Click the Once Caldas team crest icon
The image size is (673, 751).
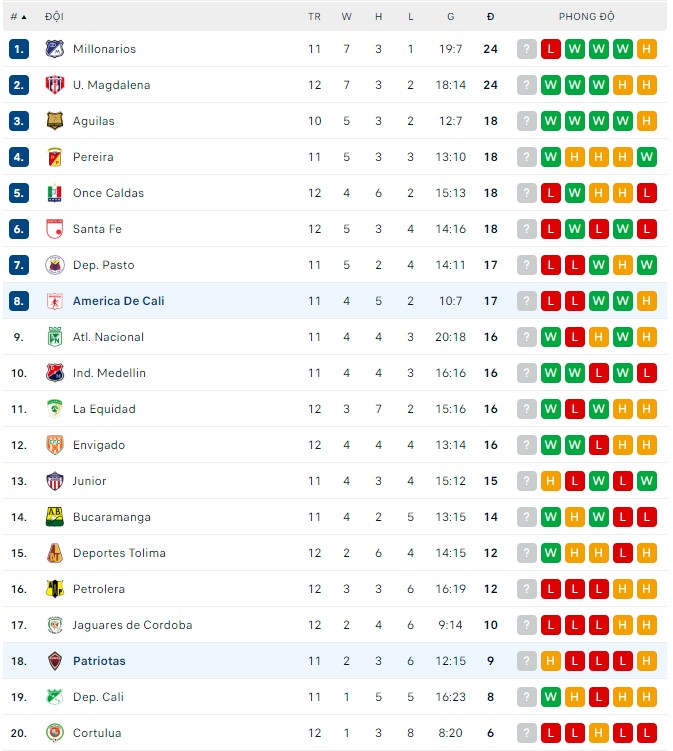point(55,193)
